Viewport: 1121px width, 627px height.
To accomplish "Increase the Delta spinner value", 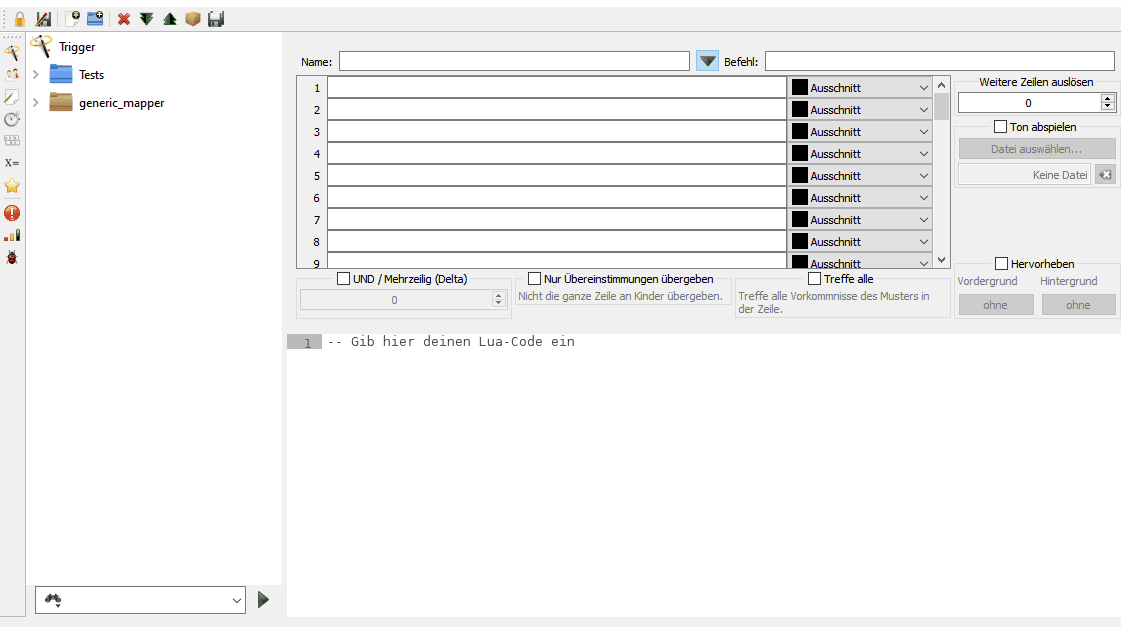I will pos(498,295).
